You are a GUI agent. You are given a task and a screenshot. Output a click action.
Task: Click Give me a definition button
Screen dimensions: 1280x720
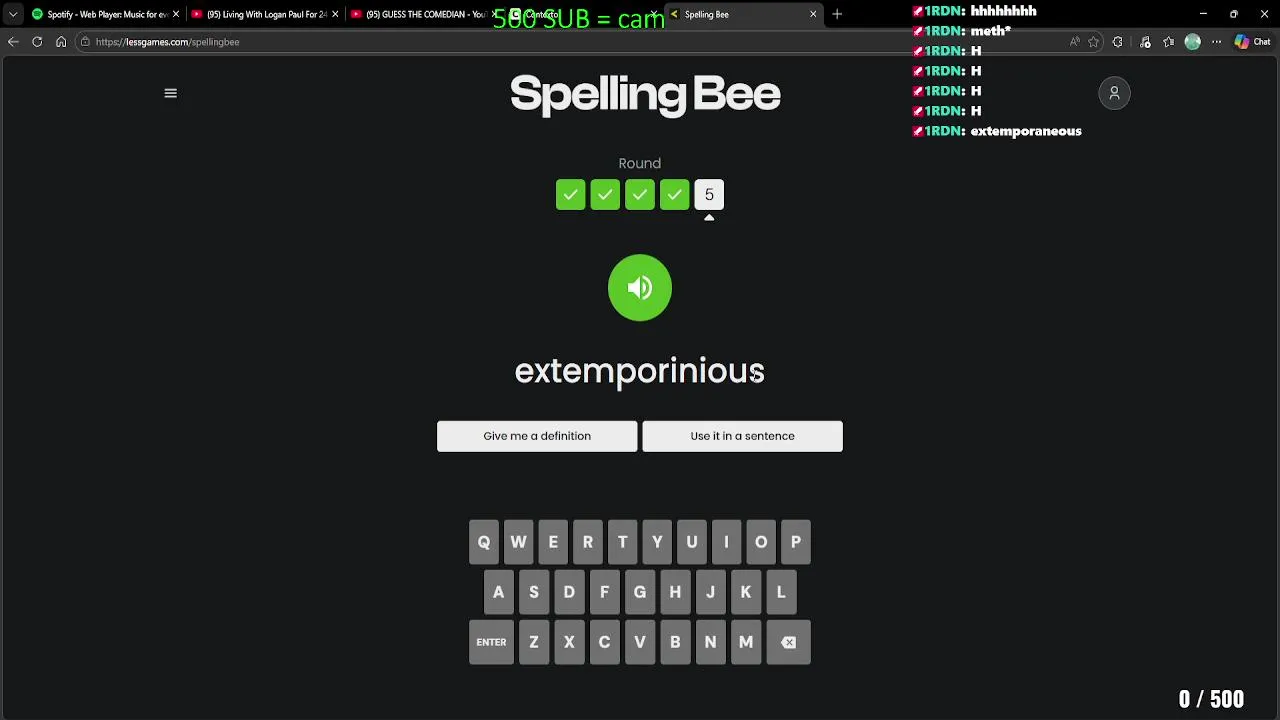click(537, 436)
